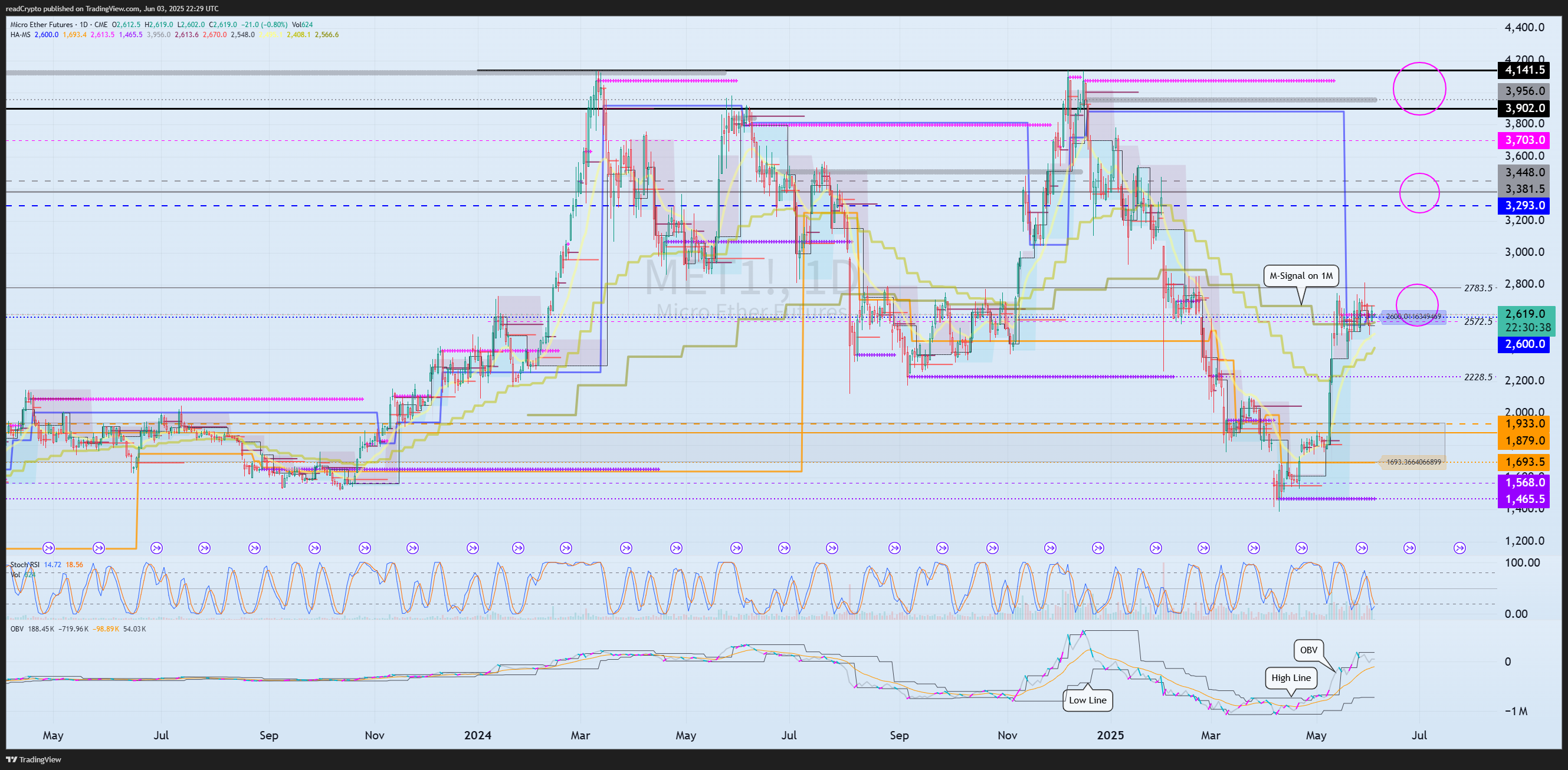Click the current price 2,619.0 label

pos(1526,314)
